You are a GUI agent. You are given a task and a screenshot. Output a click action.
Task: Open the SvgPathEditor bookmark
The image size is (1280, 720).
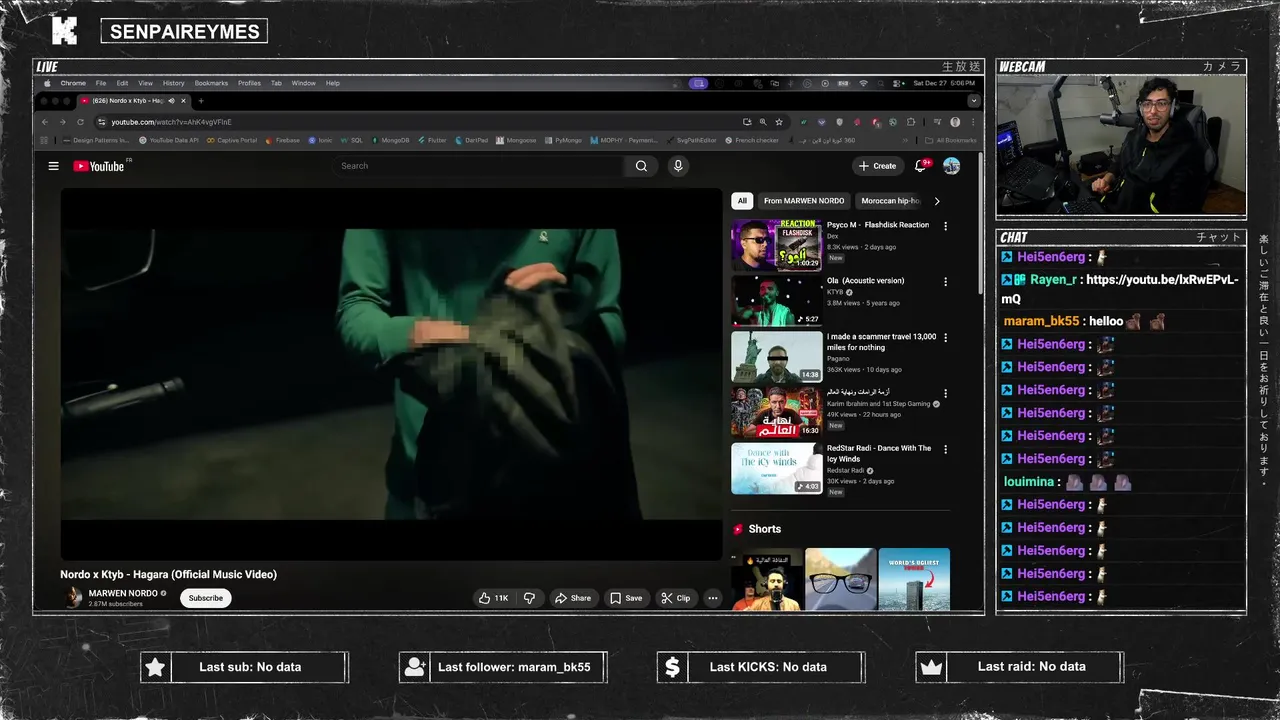click(691, 140)
